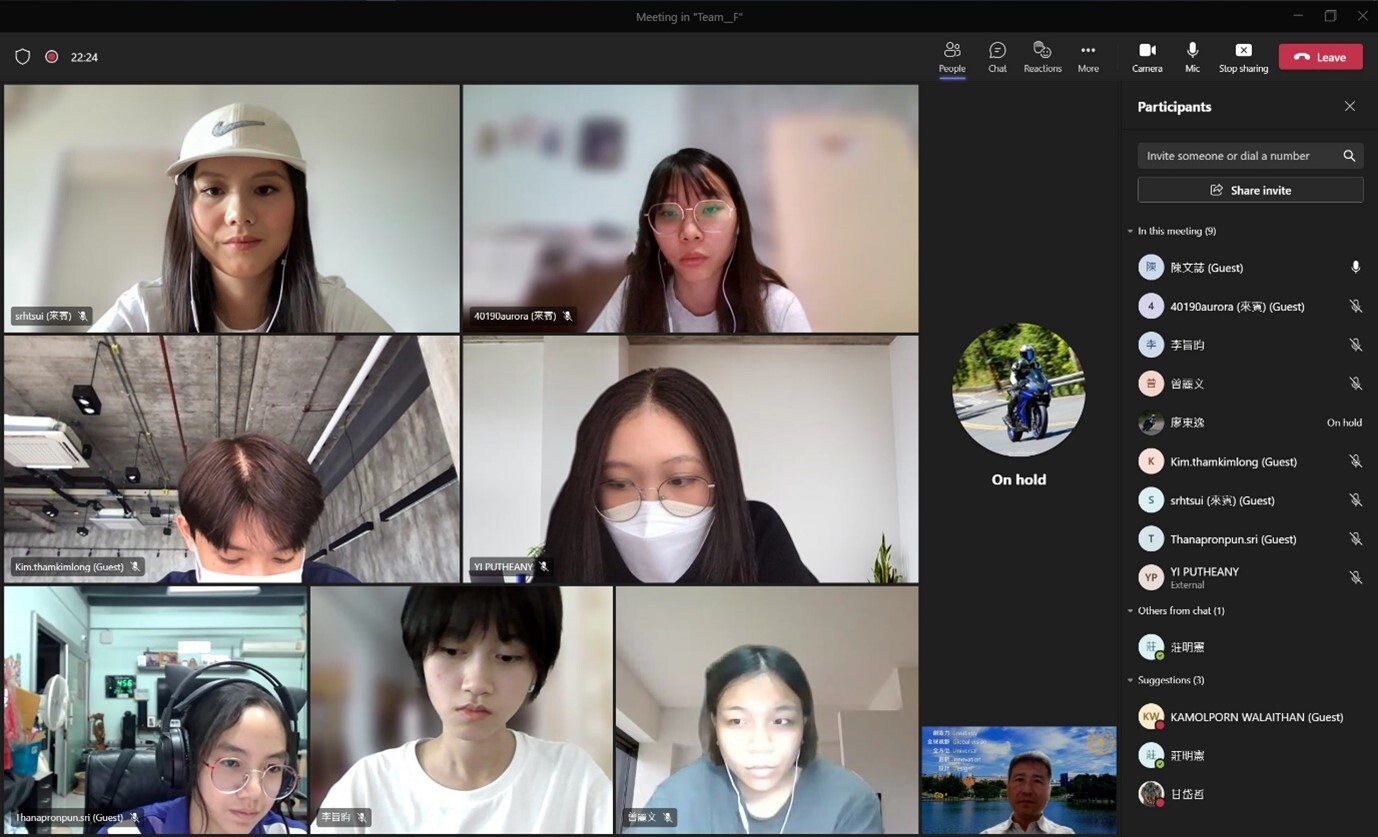Toggle YI PUTHEANY's muted microphone indicator
The image size is (1378, 837).
pyautogui.click(x=1356, y=577)
